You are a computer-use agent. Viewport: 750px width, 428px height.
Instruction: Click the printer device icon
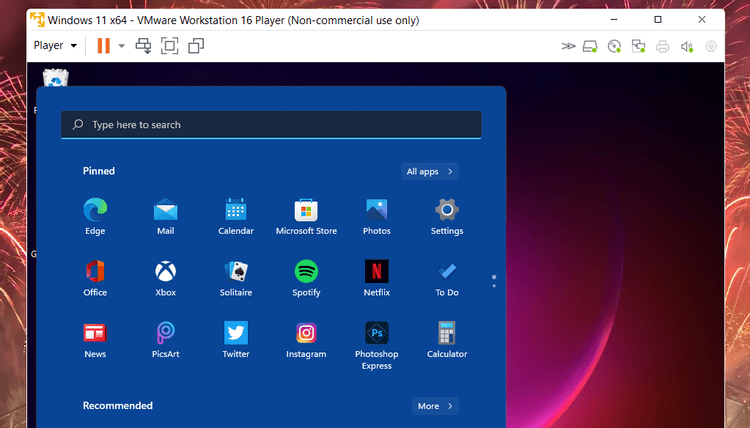pyautogui.click(x=662, y=46)
